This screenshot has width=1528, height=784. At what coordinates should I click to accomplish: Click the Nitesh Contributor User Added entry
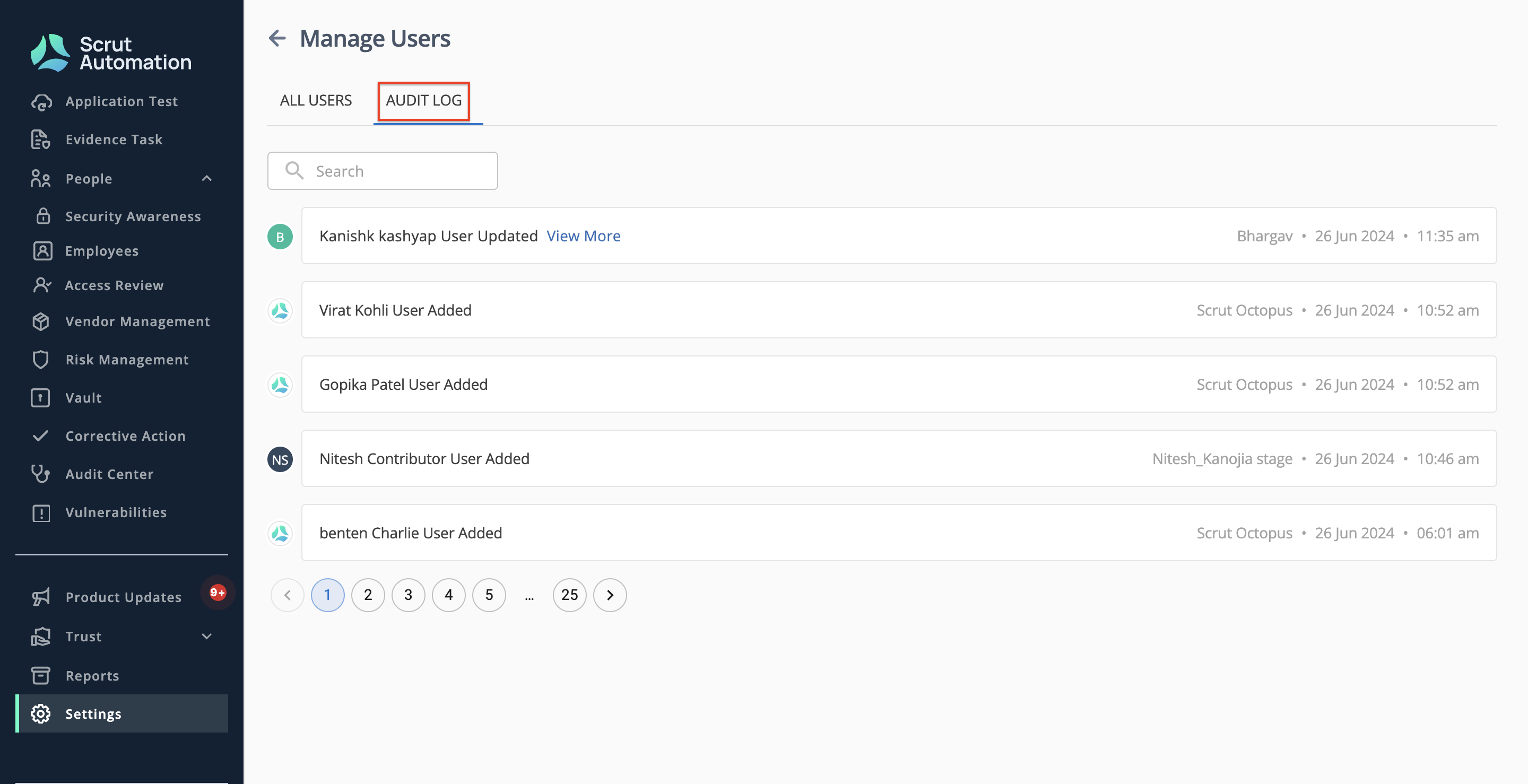pos(899,458)
